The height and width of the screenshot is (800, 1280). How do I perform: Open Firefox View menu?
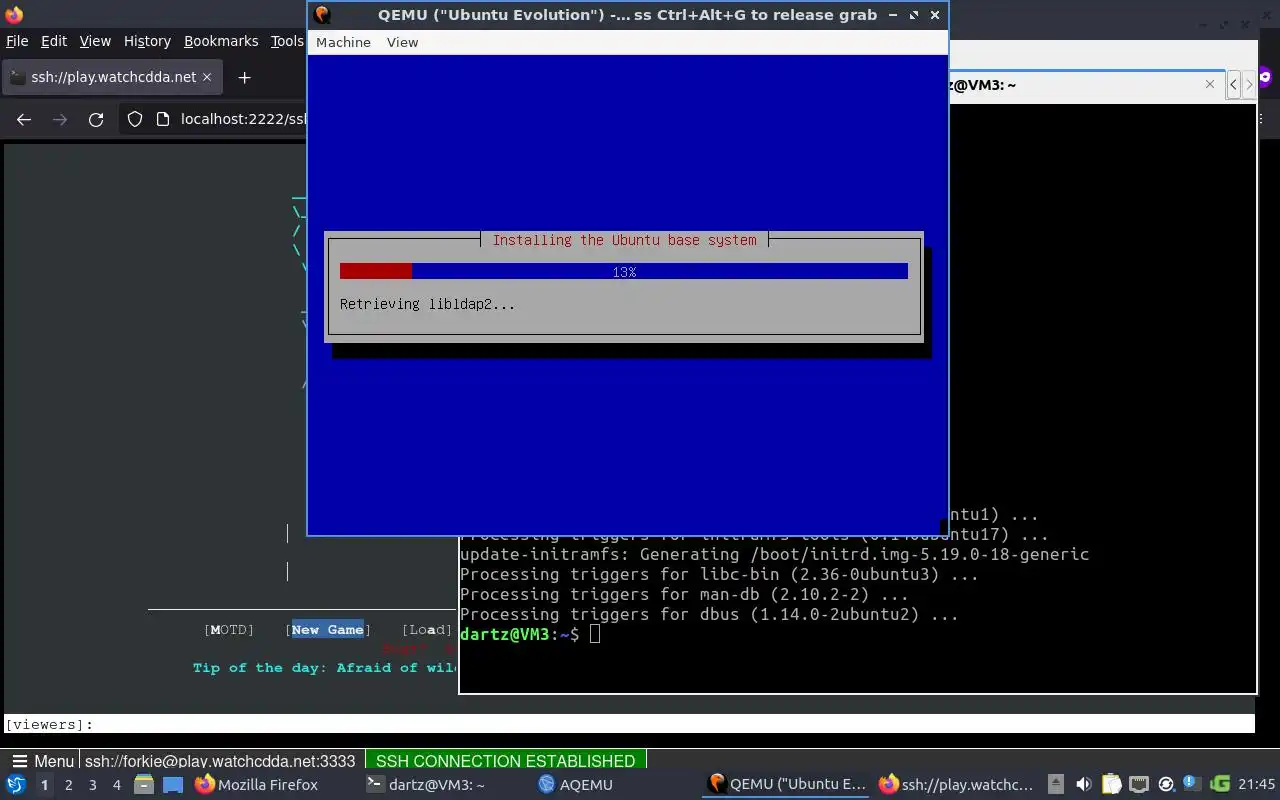tap(95, 41)
